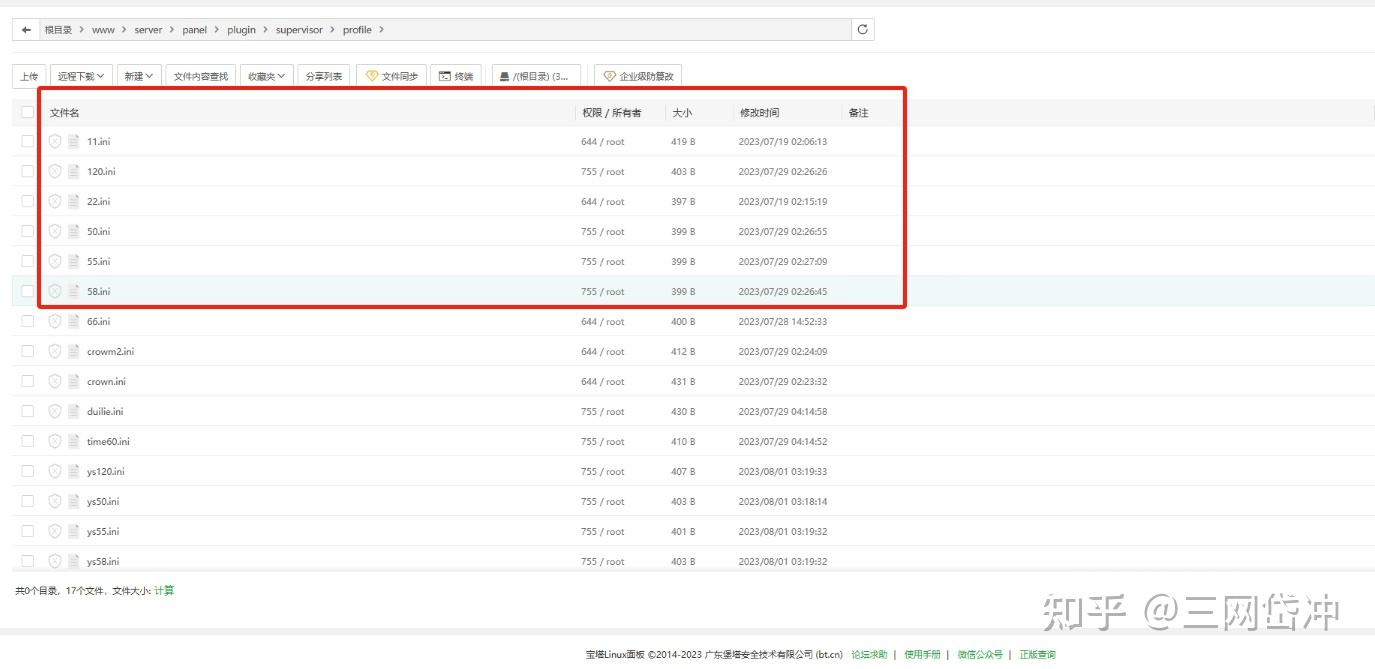Click the file icon of time60.ini
This screenshot has width=1375, height=669.
tap(74, 442)
